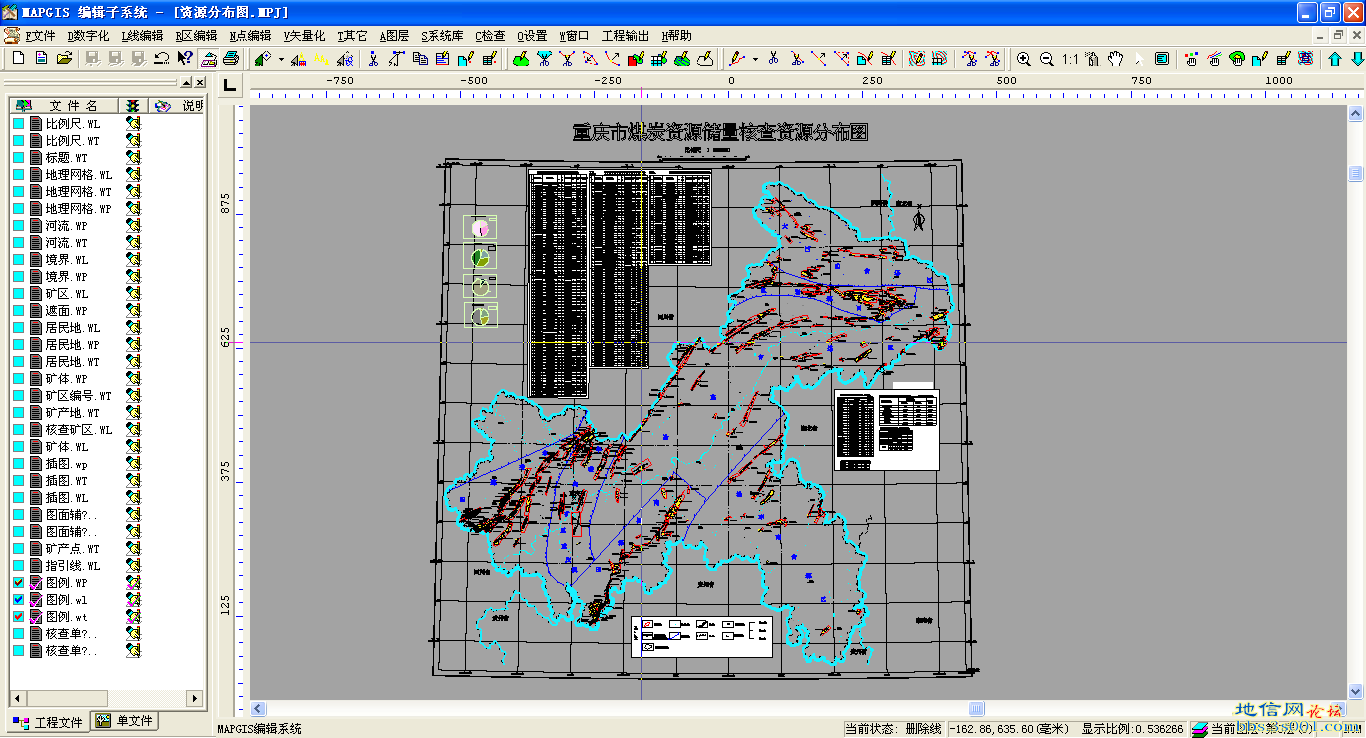Collapse the file panel with the up-arrow button
The height and width of the screenshot is (738, 1366).
click(187, 82)
